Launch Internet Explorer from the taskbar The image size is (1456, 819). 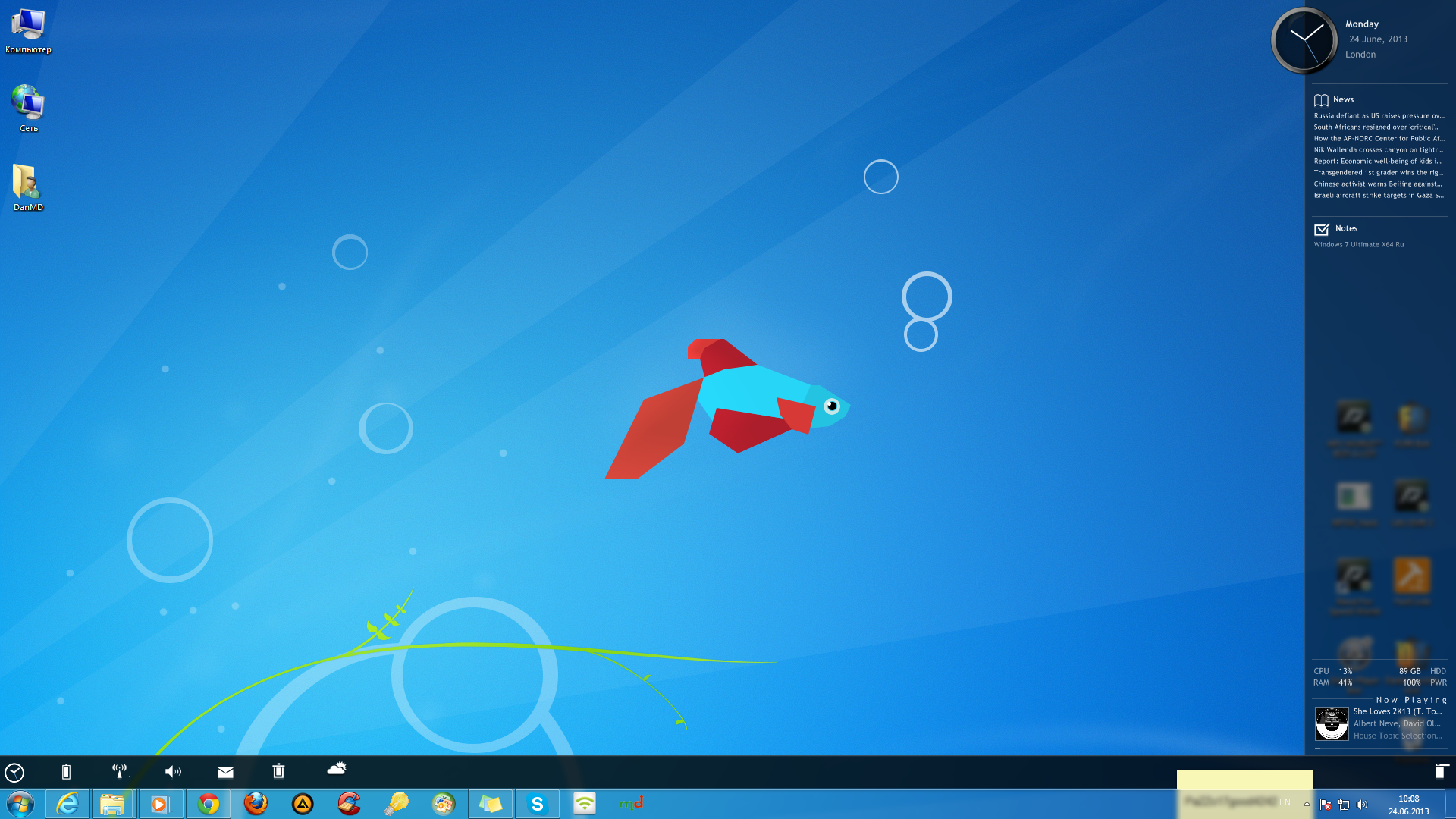(67, 804)
